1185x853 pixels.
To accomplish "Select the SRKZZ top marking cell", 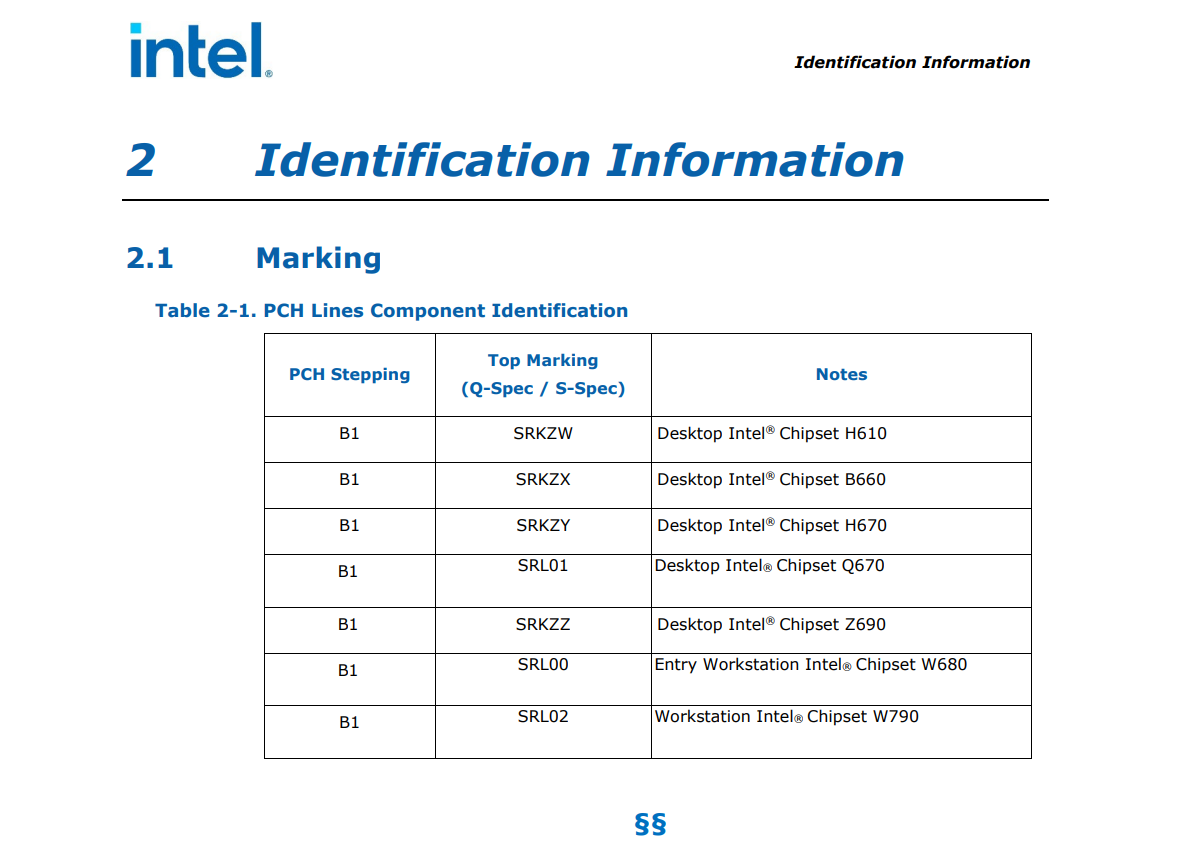I will click(x=543, y=625).
